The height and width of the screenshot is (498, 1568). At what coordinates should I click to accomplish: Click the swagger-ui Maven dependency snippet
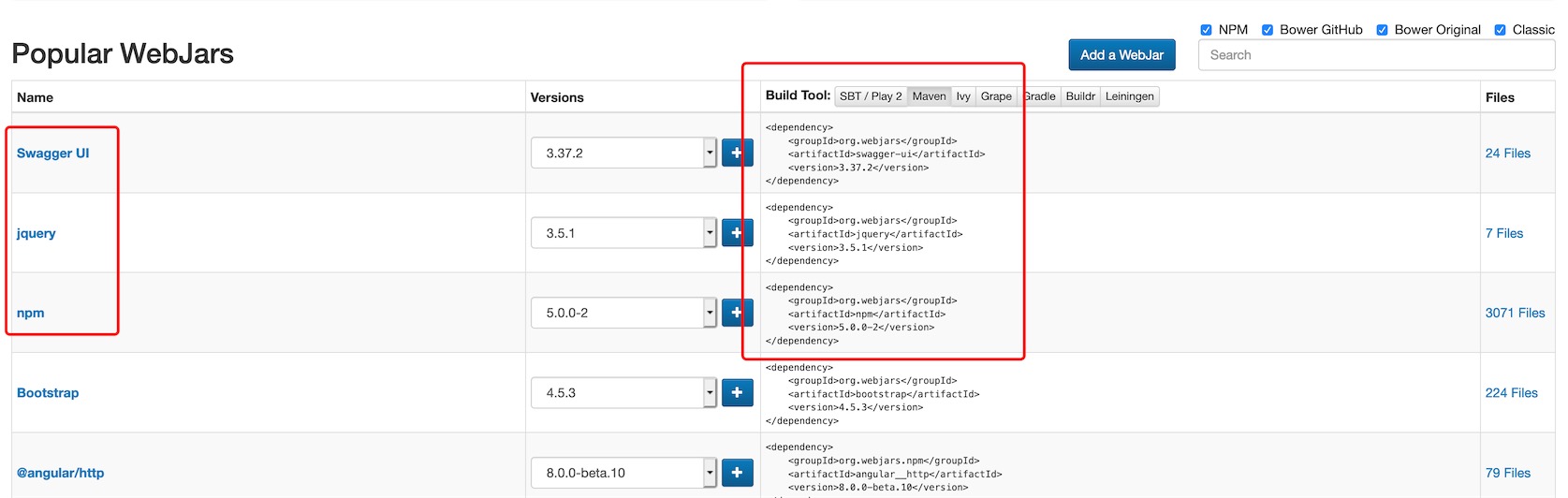[x=875, y=154]
